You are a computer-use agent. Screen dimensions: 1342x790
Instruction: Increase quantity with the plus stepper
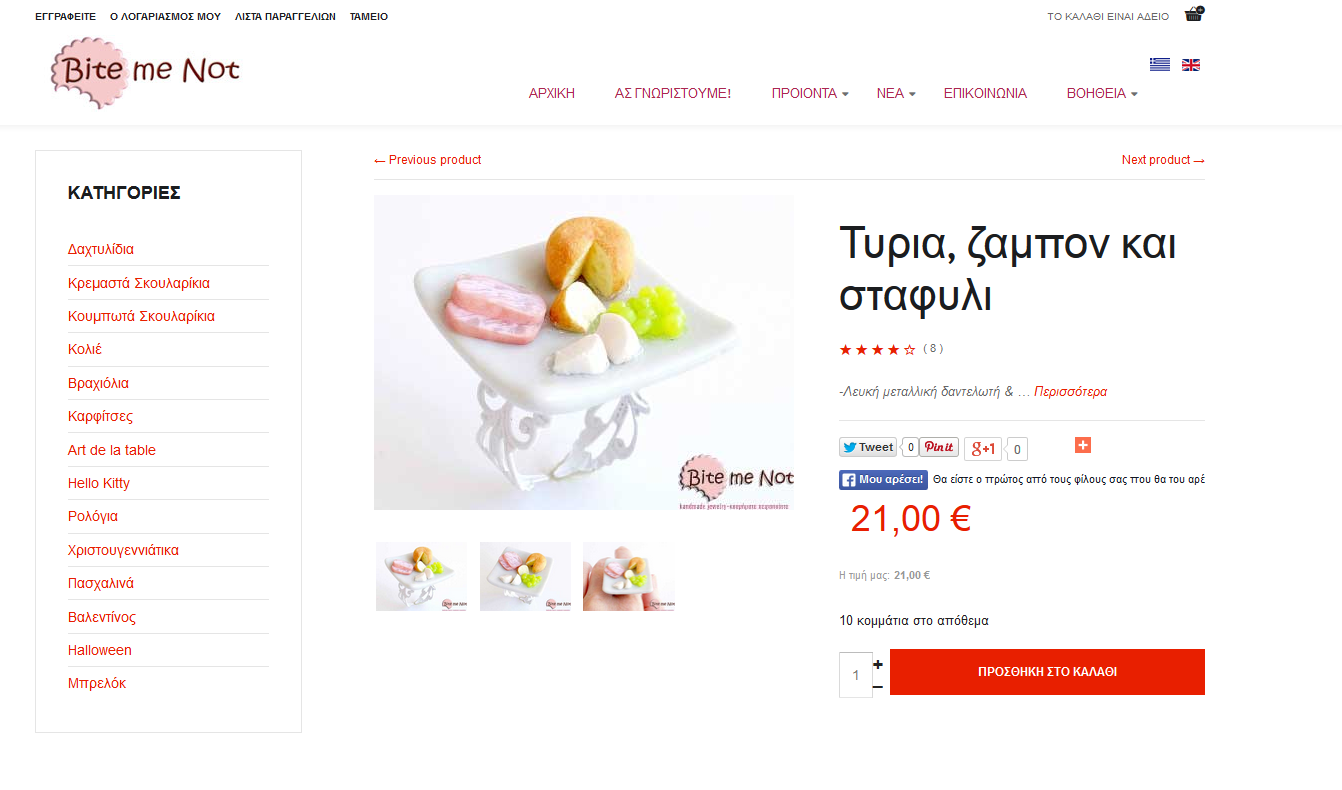[878, 664]
